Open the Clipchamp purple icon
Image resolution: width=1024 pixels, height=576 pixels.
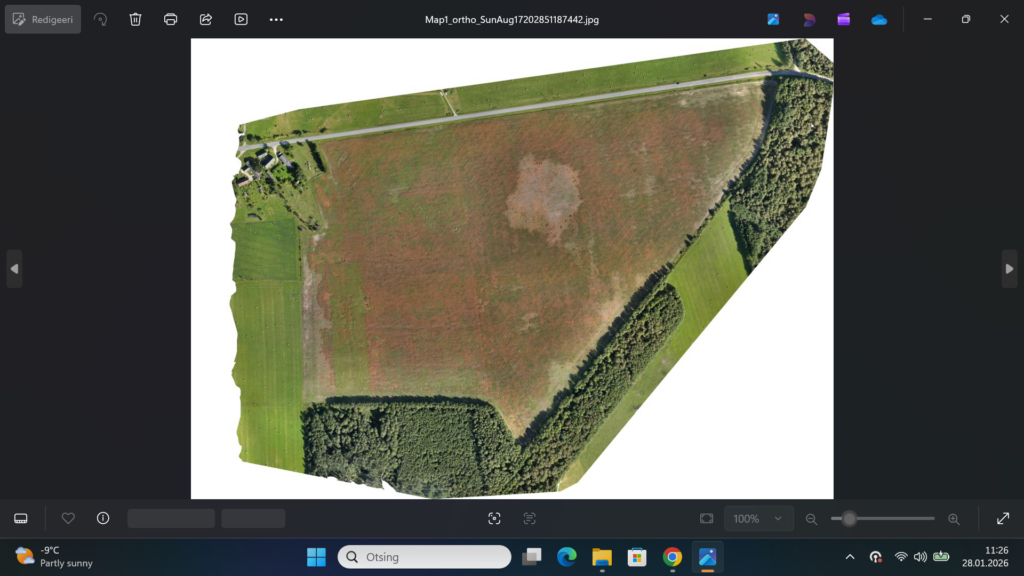(844, 19)
